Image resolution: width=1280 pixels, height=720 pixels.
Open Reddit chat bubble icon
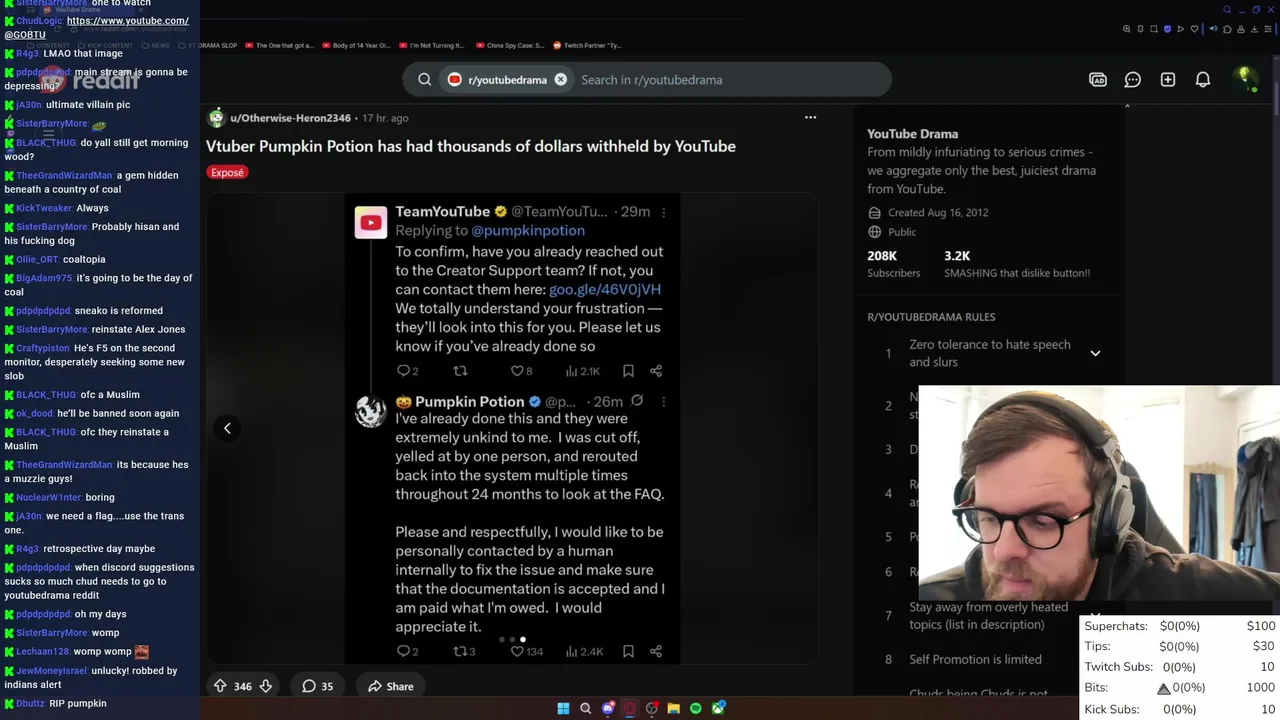tap(1133, 80)
